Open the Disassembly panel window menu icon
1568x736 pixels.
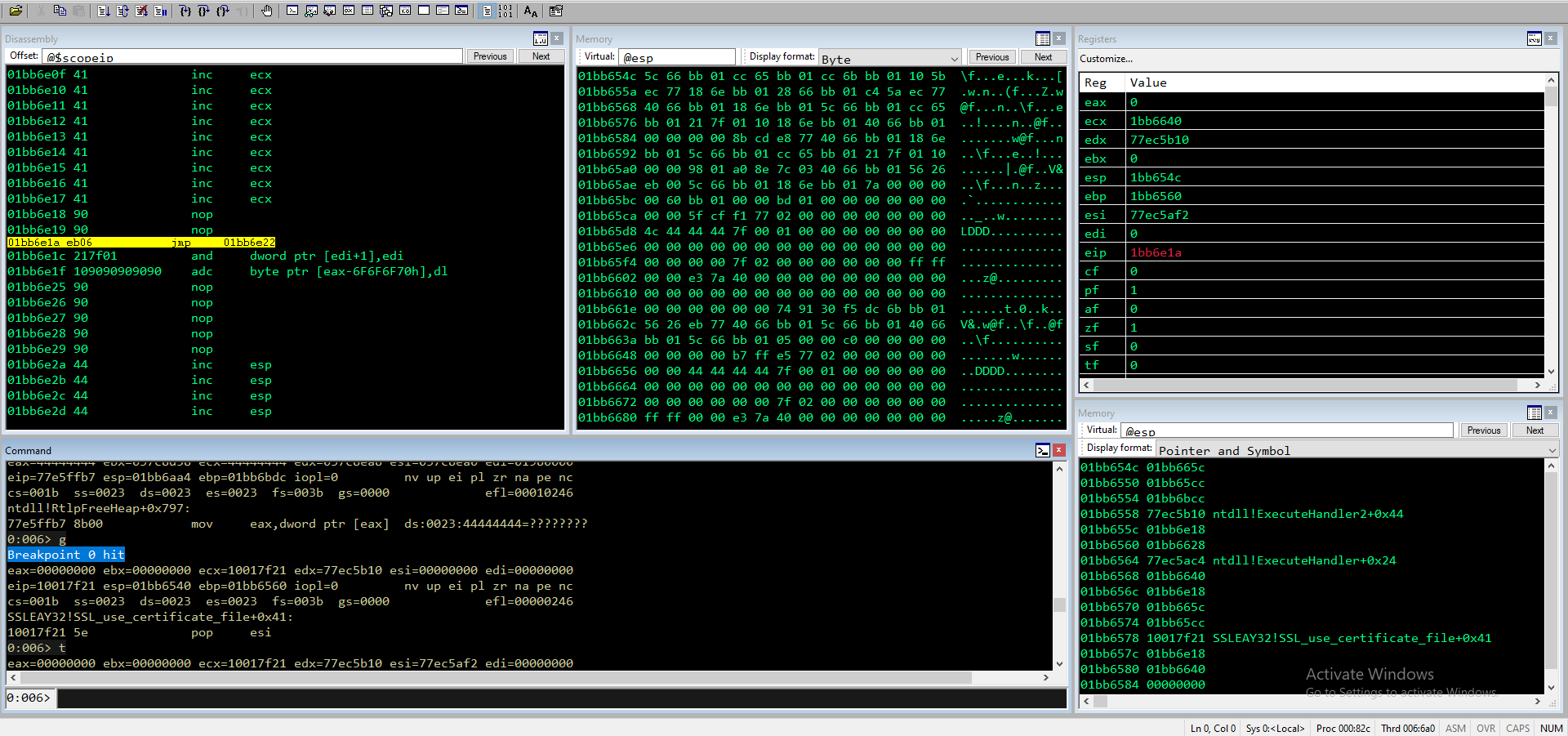point(540,38)
